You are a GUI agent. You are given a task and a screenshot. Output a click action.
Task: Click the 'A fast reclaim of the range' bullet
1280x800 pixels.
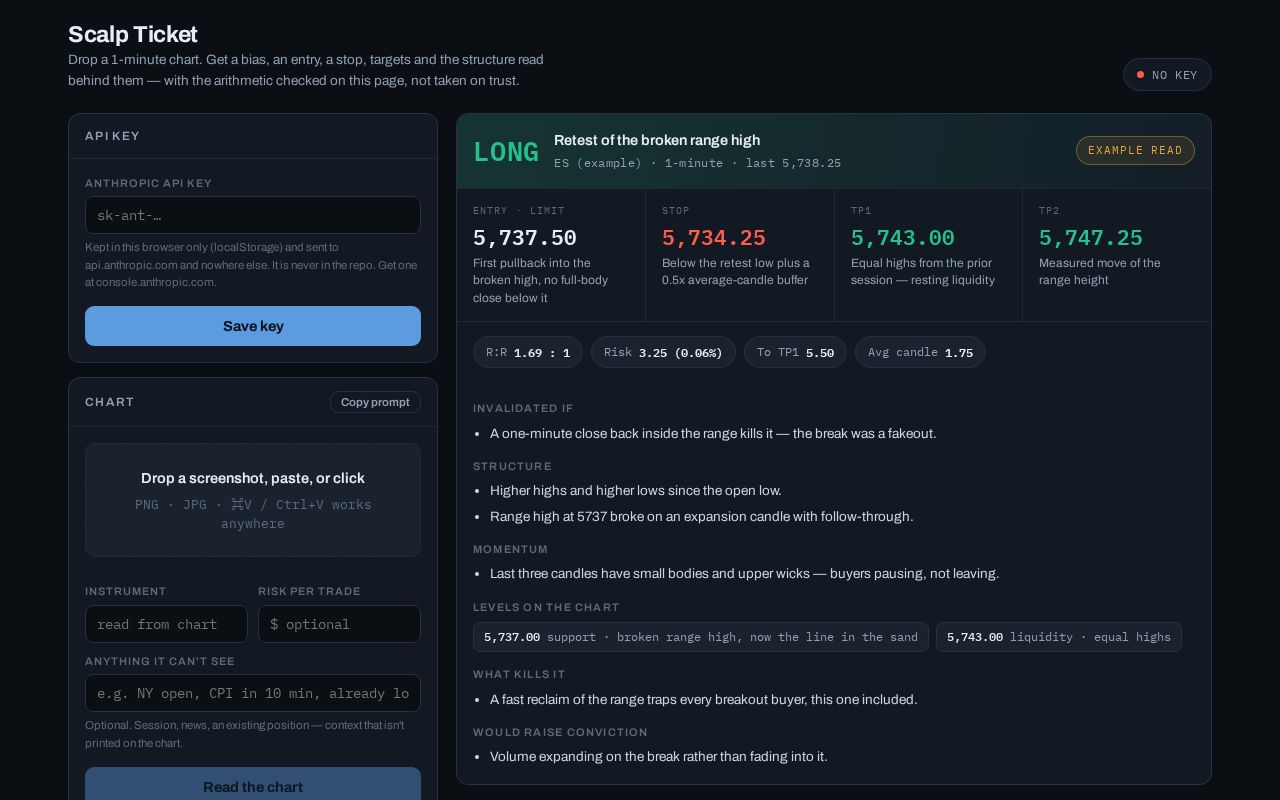coord(703,699)
